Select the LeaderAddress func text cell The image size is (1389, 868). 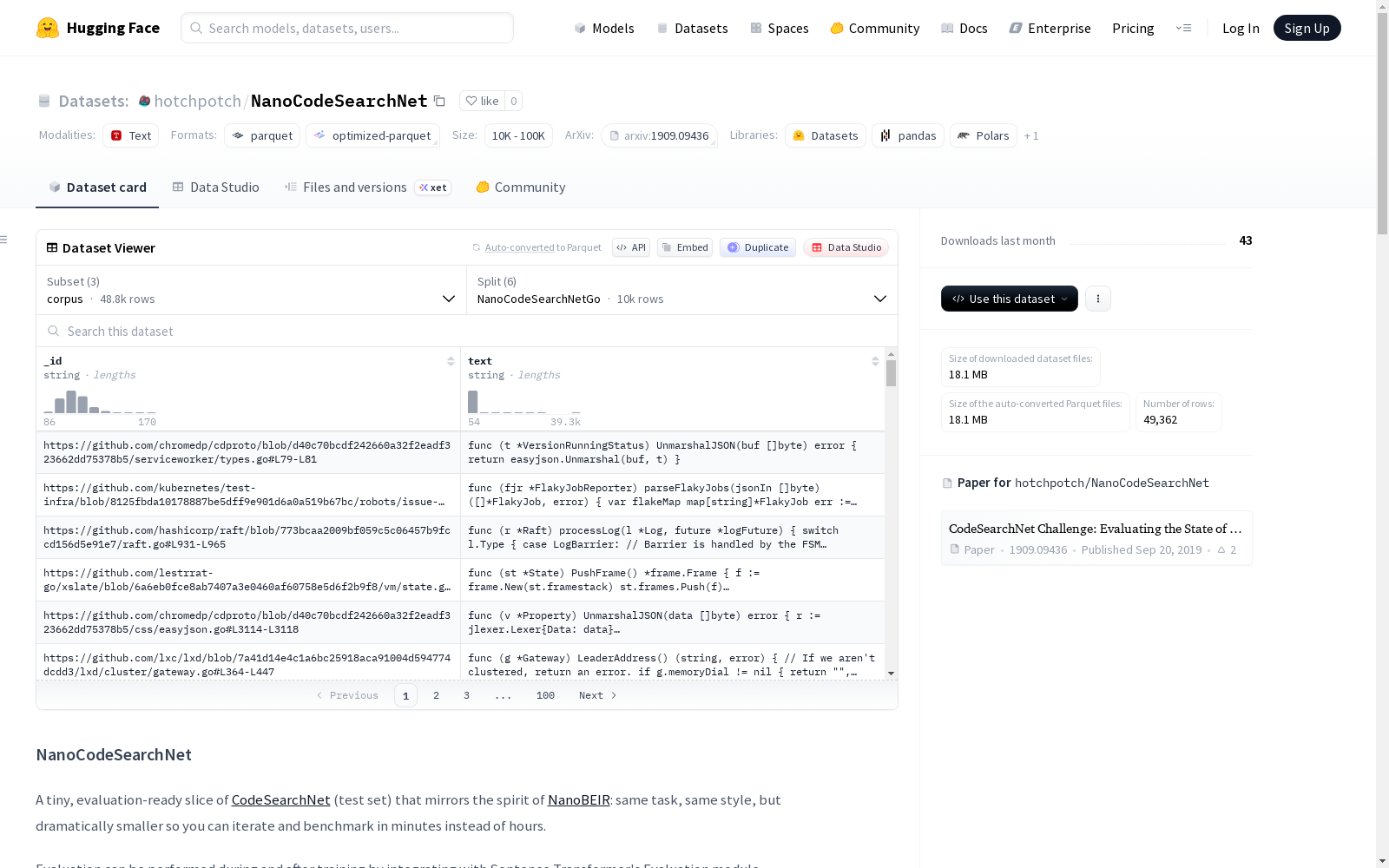(673, 662)
